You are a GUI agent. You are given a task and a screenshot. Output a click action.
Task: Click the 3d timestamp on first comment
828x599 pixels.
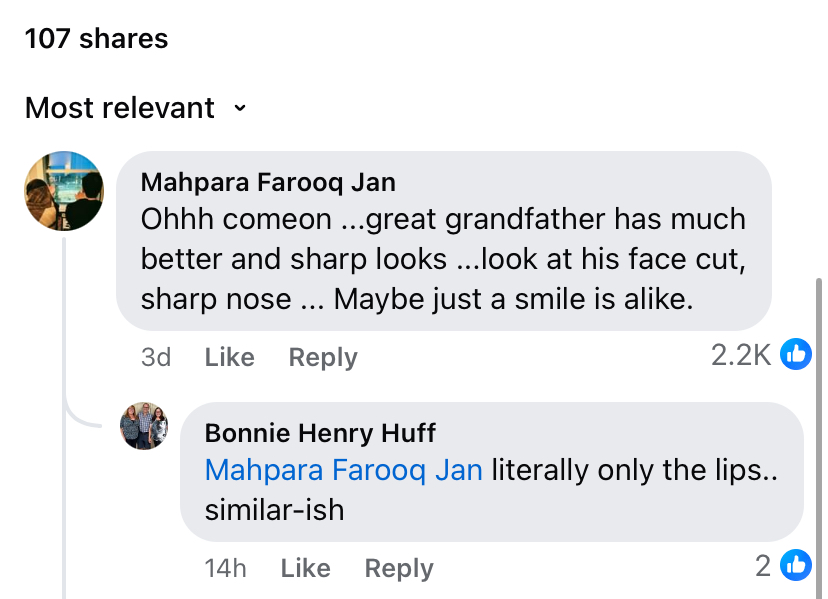(x=156, y=357)
